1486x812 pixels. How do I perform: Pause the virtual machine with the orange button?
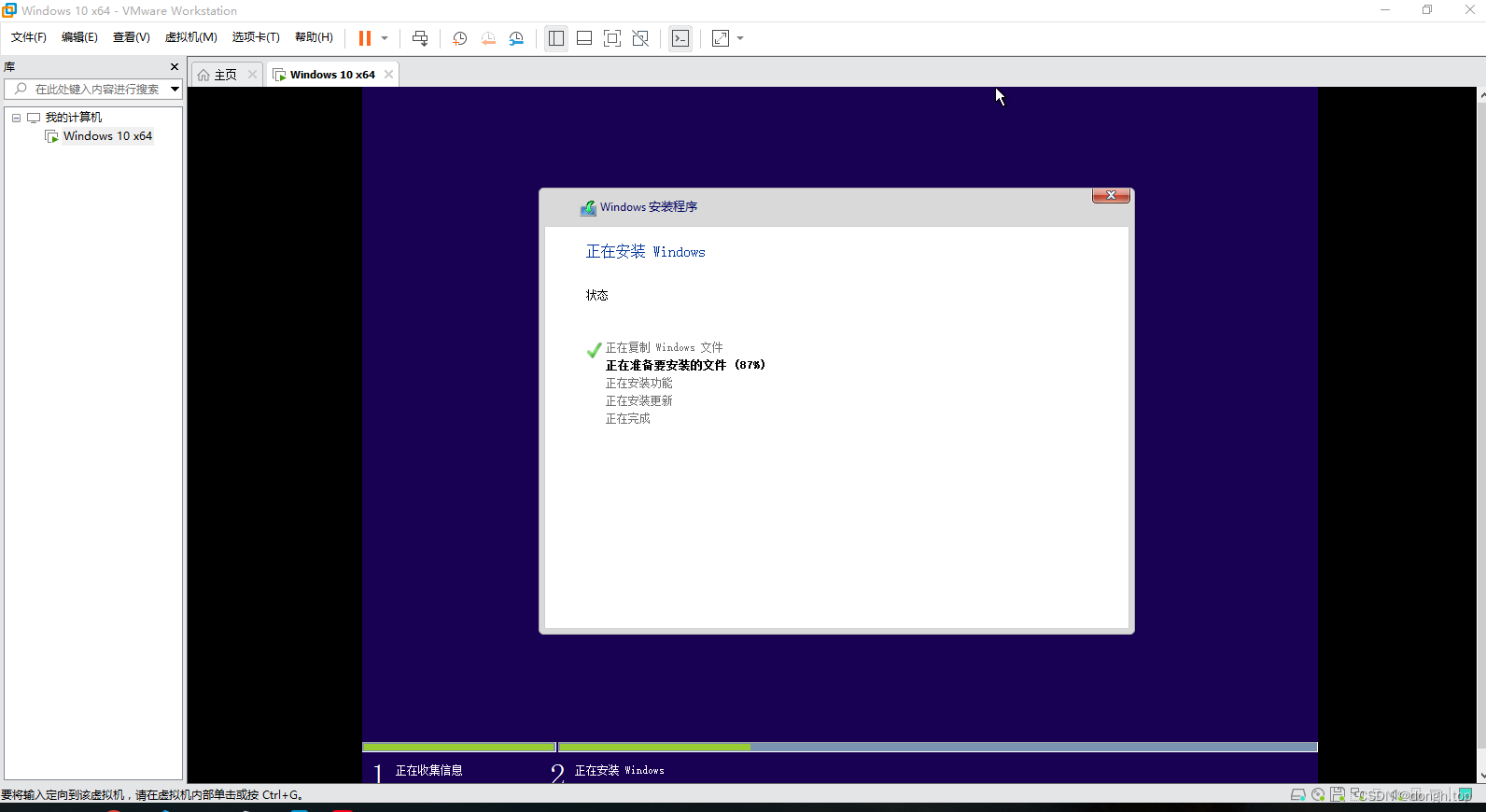pyautogui.click(x=365, y=38)
